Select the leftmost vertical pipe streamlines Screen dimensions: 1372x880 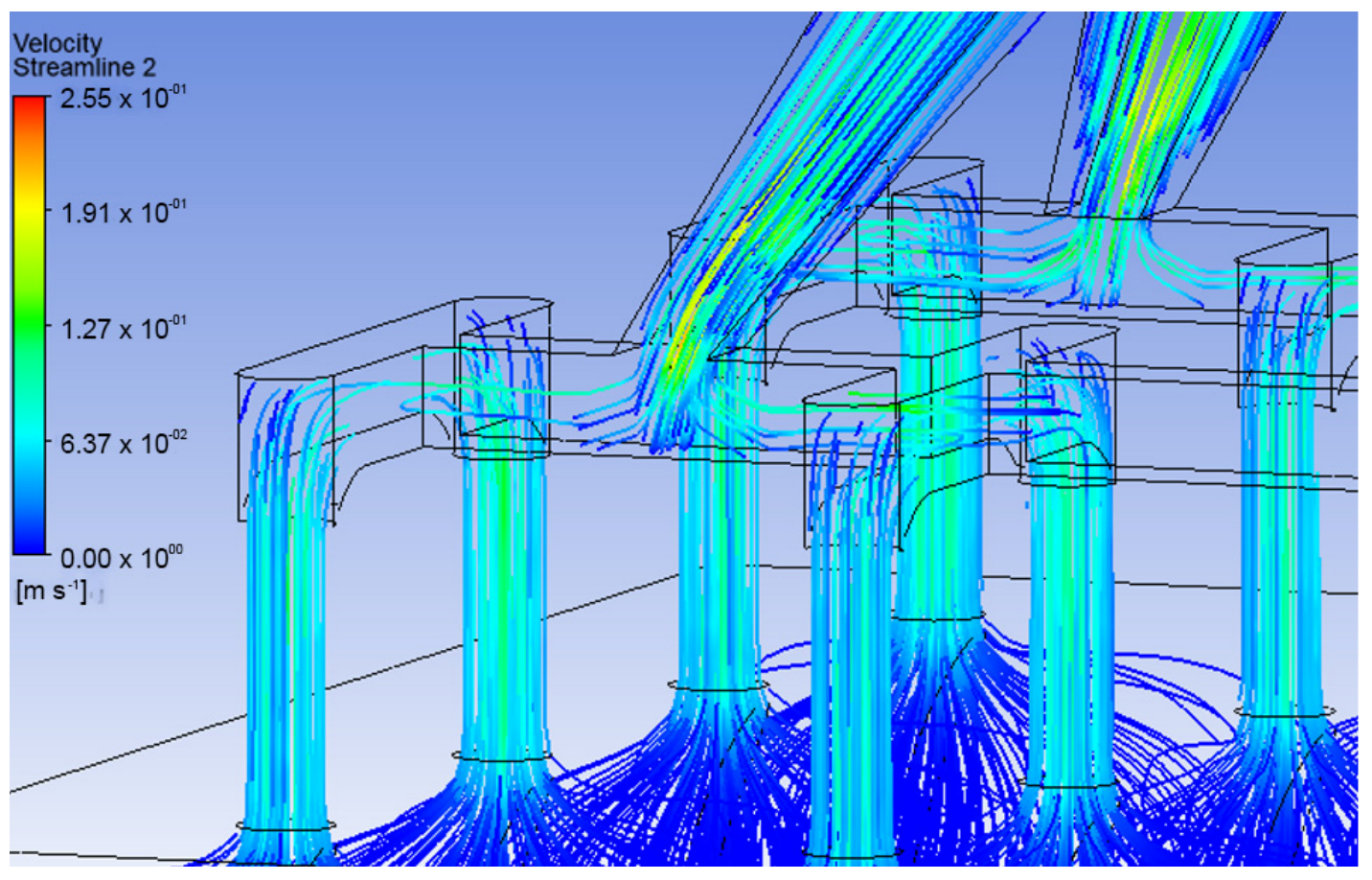click(286, 652)
